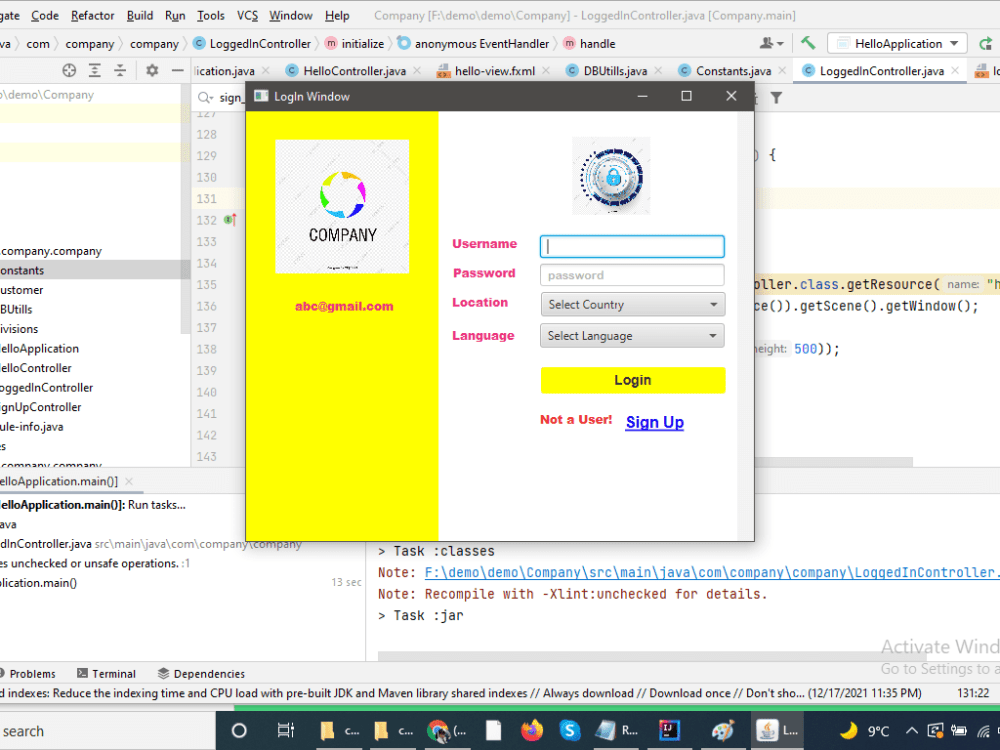Viewport: 1000px width, 750px height.
Task: Click the Expand All icon in project panel
Action: click(x=94, y=71)
